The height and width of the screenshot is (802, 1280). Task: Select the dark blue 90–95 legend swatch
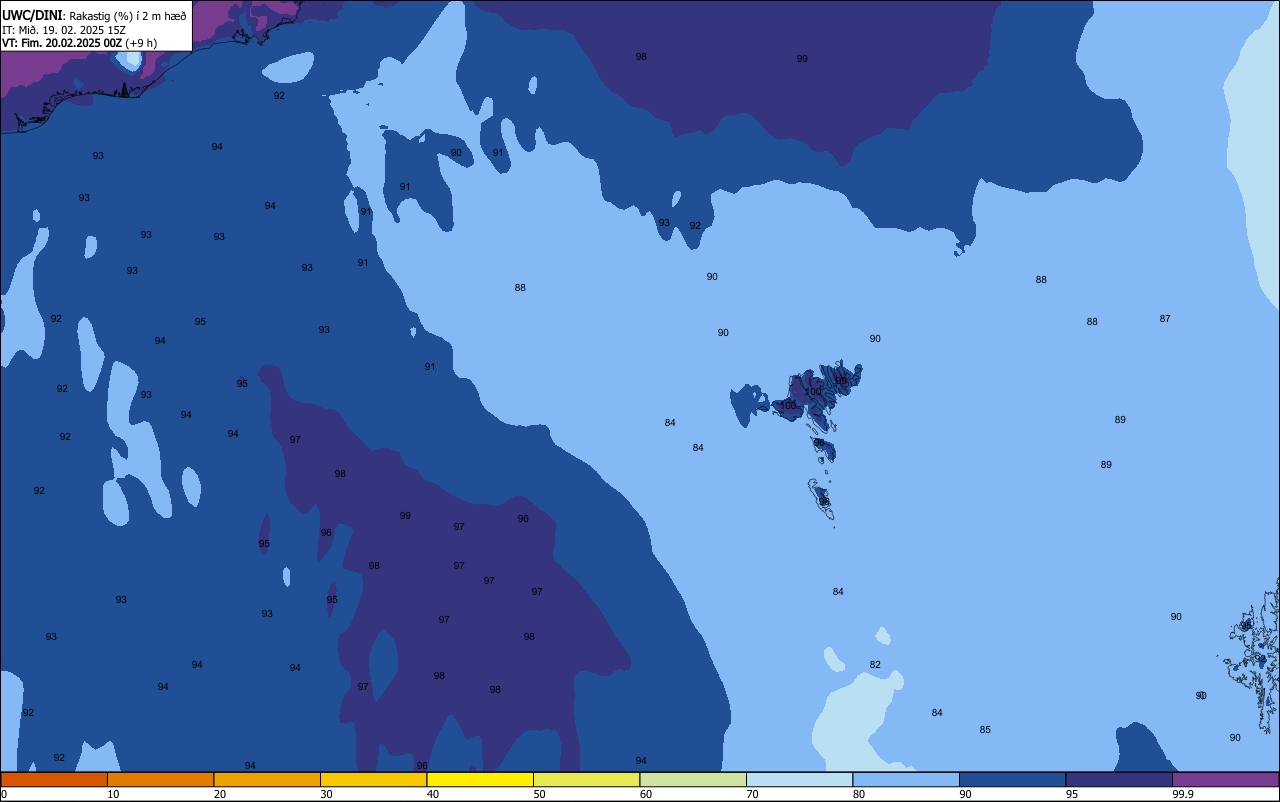tap(1012, 779)
